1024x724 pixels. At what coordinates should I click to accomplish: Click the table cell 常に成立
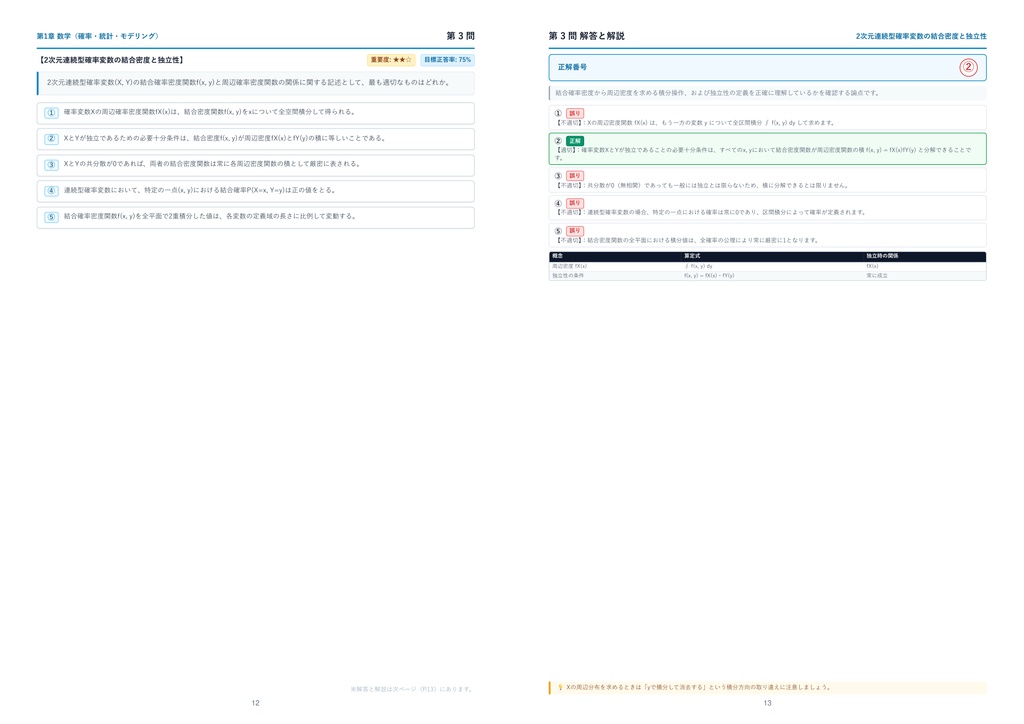click(x=877, y=275)
